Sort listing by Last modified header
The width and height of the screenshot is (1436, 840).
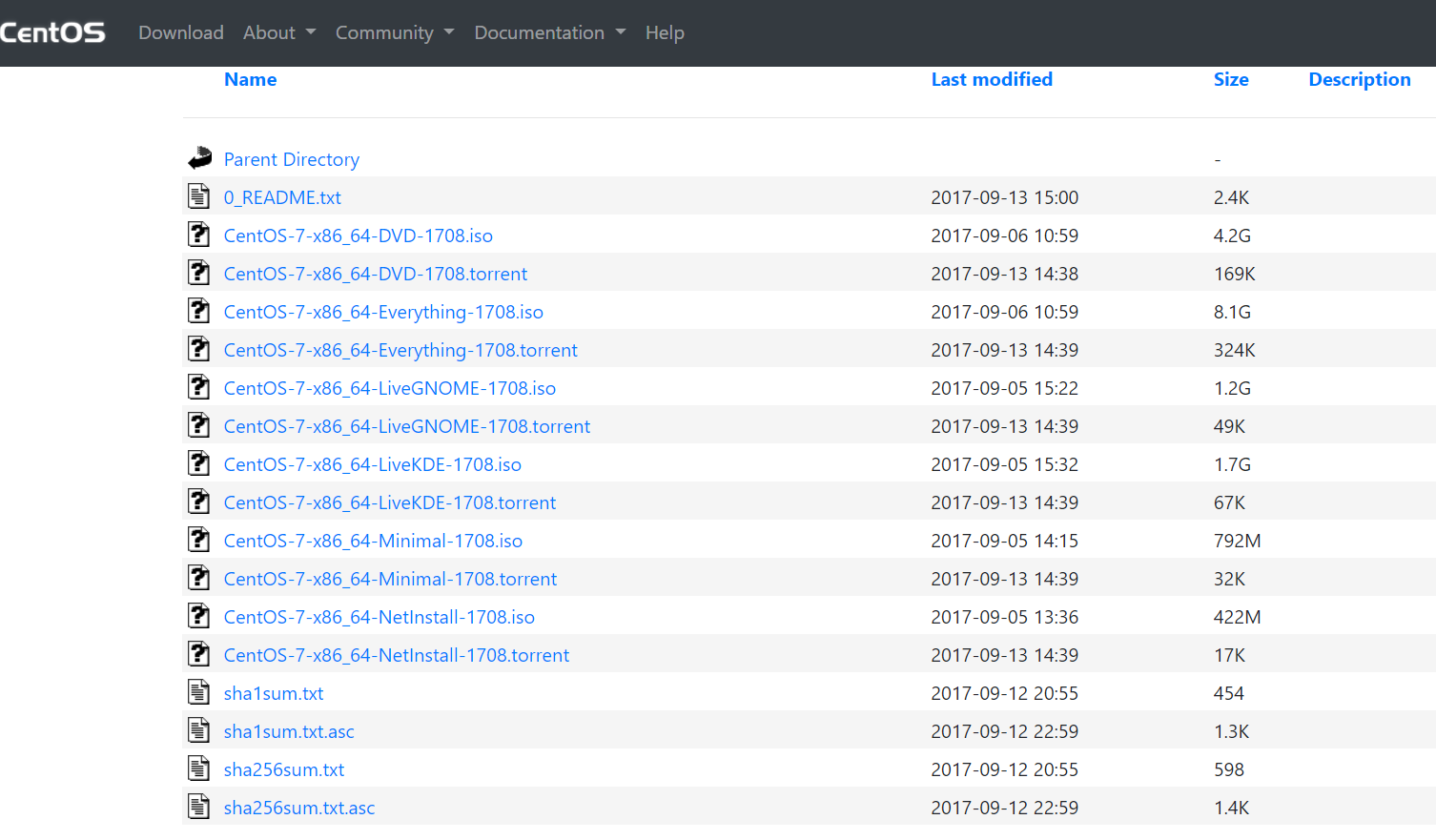[992, 79]
